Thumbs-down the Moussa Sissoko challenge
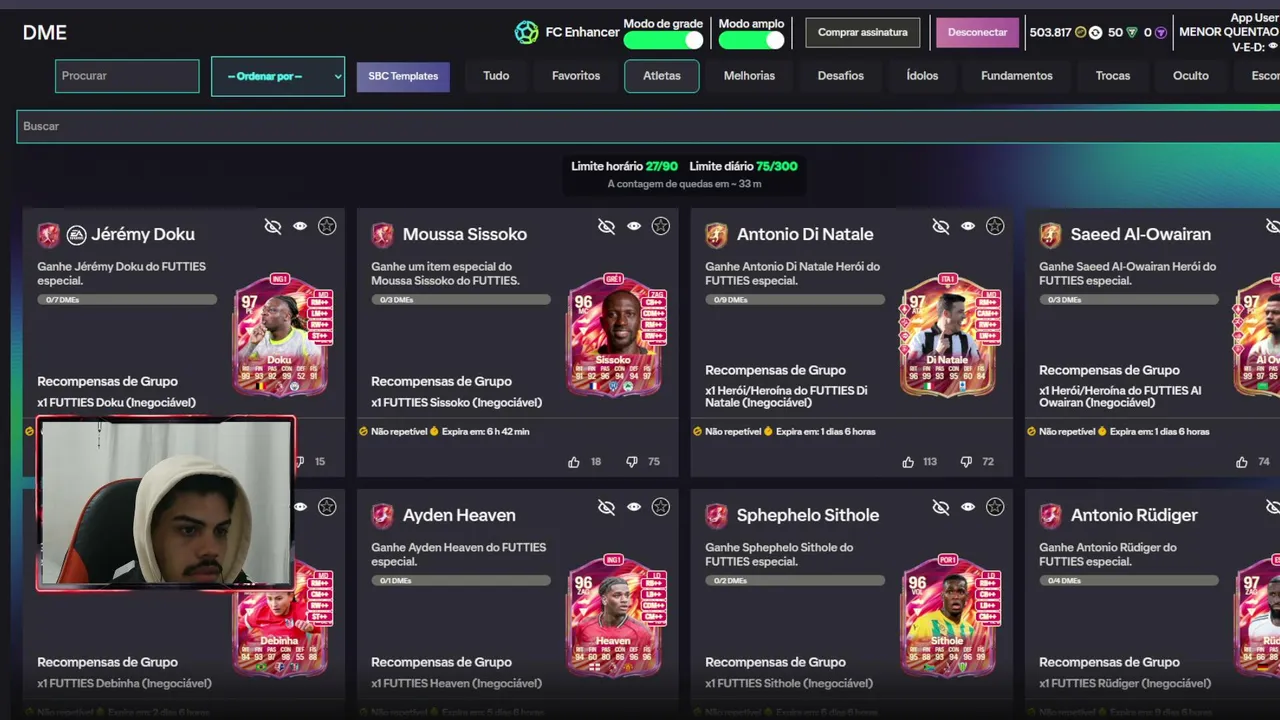Image resolution: width=1280 pixels, height=720 pixels. click(632, 462)
